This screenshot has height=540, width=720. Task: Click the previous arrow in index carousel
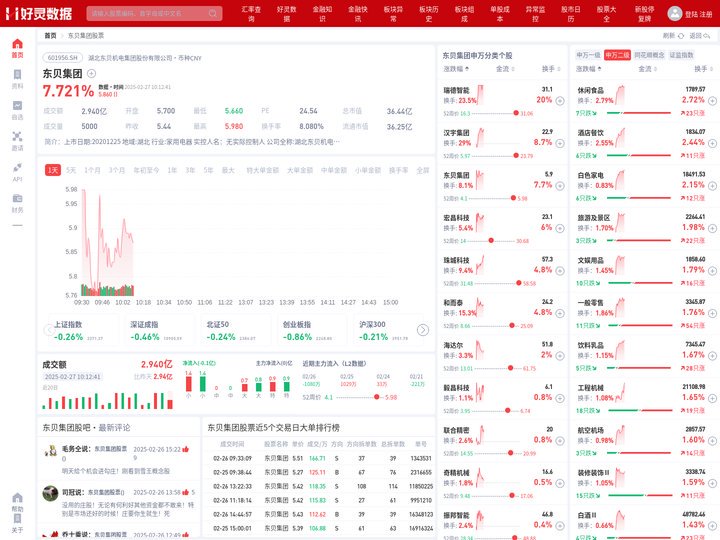tap(49, 330)
